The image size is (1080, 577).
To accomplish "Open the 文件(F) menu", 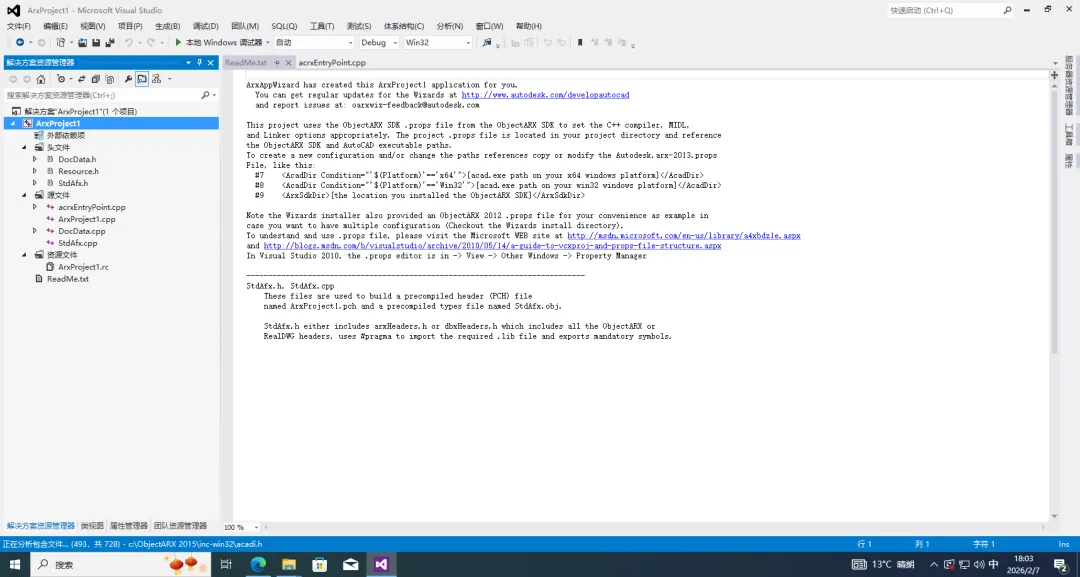I will click(x=19, y=26).
